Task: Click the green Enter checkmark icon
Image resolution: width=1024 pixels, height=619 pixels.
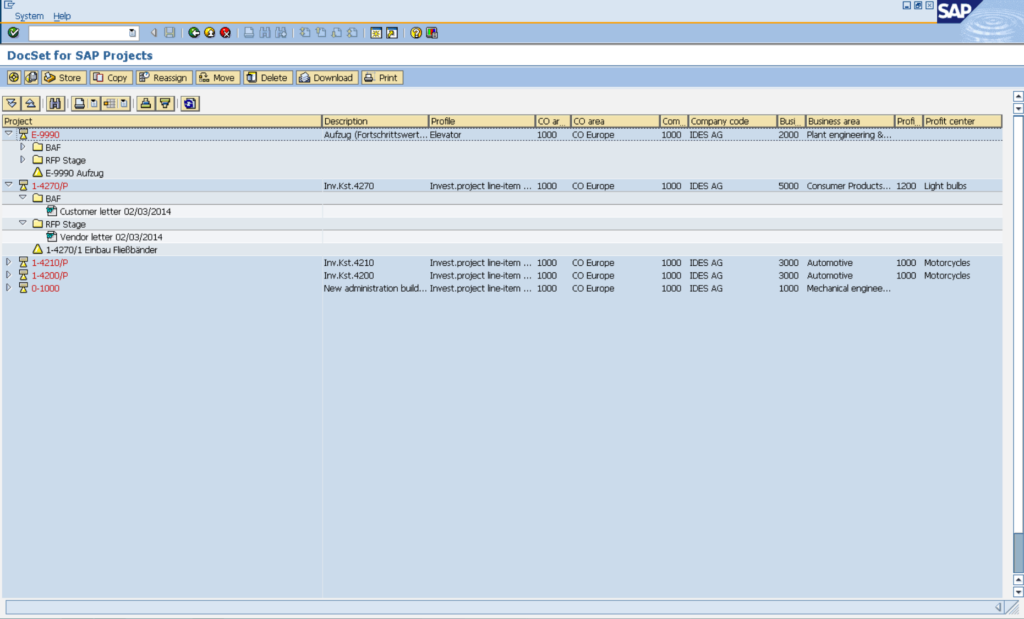Action: pos(13,33)
